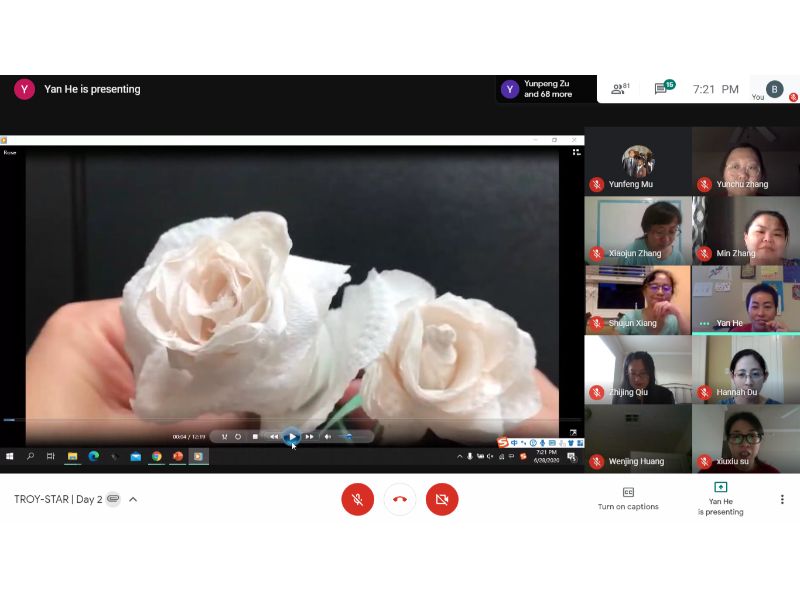
Task: Click the media player taskbar icon
Action: tap(198, 456)
